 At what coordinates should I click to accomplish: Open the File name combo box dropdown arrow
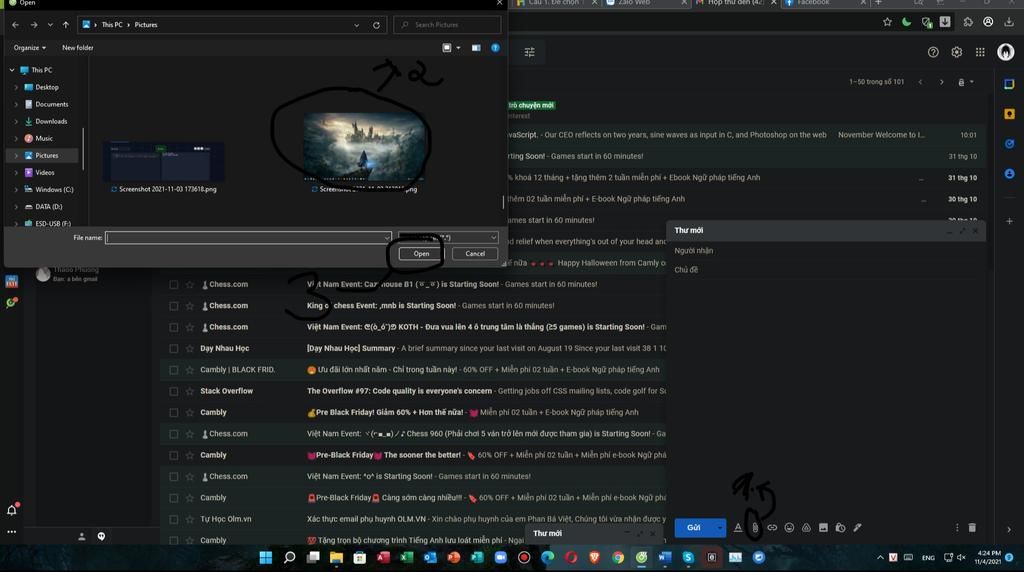(386, 238)
